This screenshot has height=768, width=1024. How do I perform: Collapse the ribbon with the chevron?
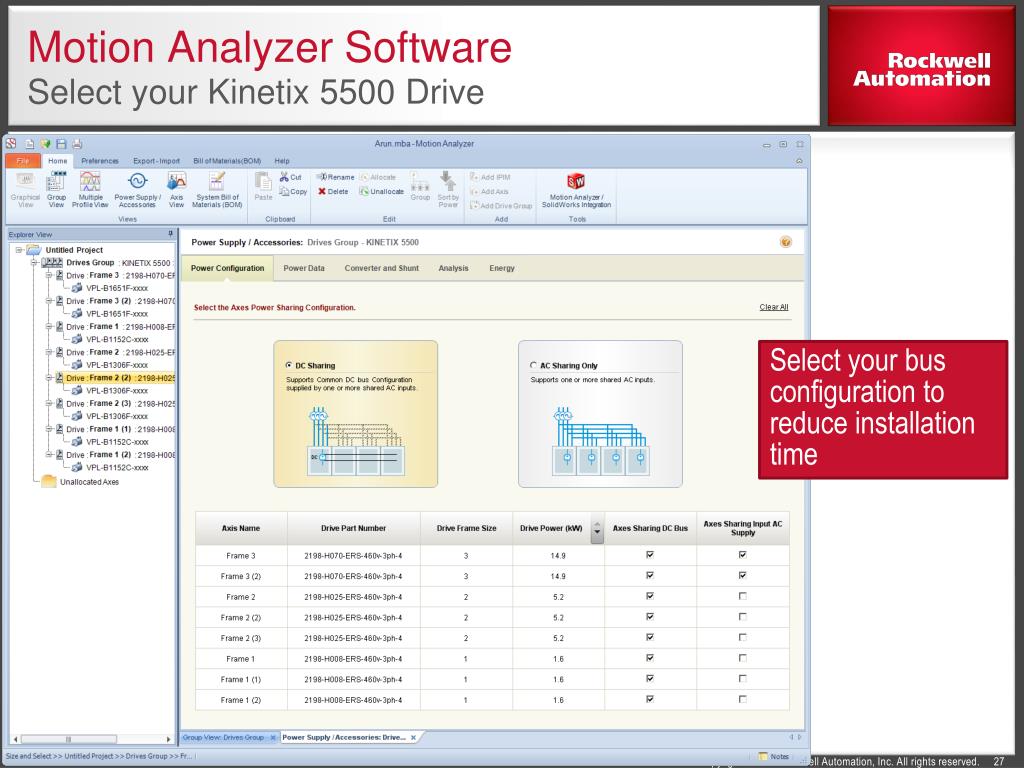(x=799, y=161)
